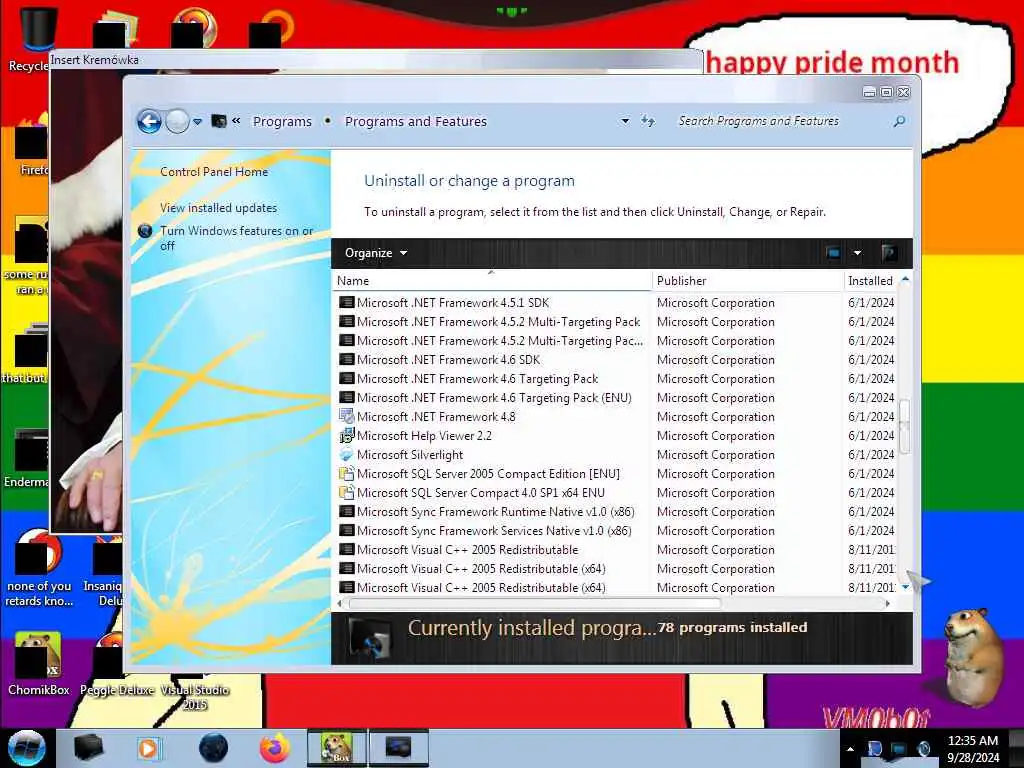This screenshot has height=768, width=1024.
Task: Click the horizontal scroll right arrow
Action: pyautogui.click(x=888, y=603)
